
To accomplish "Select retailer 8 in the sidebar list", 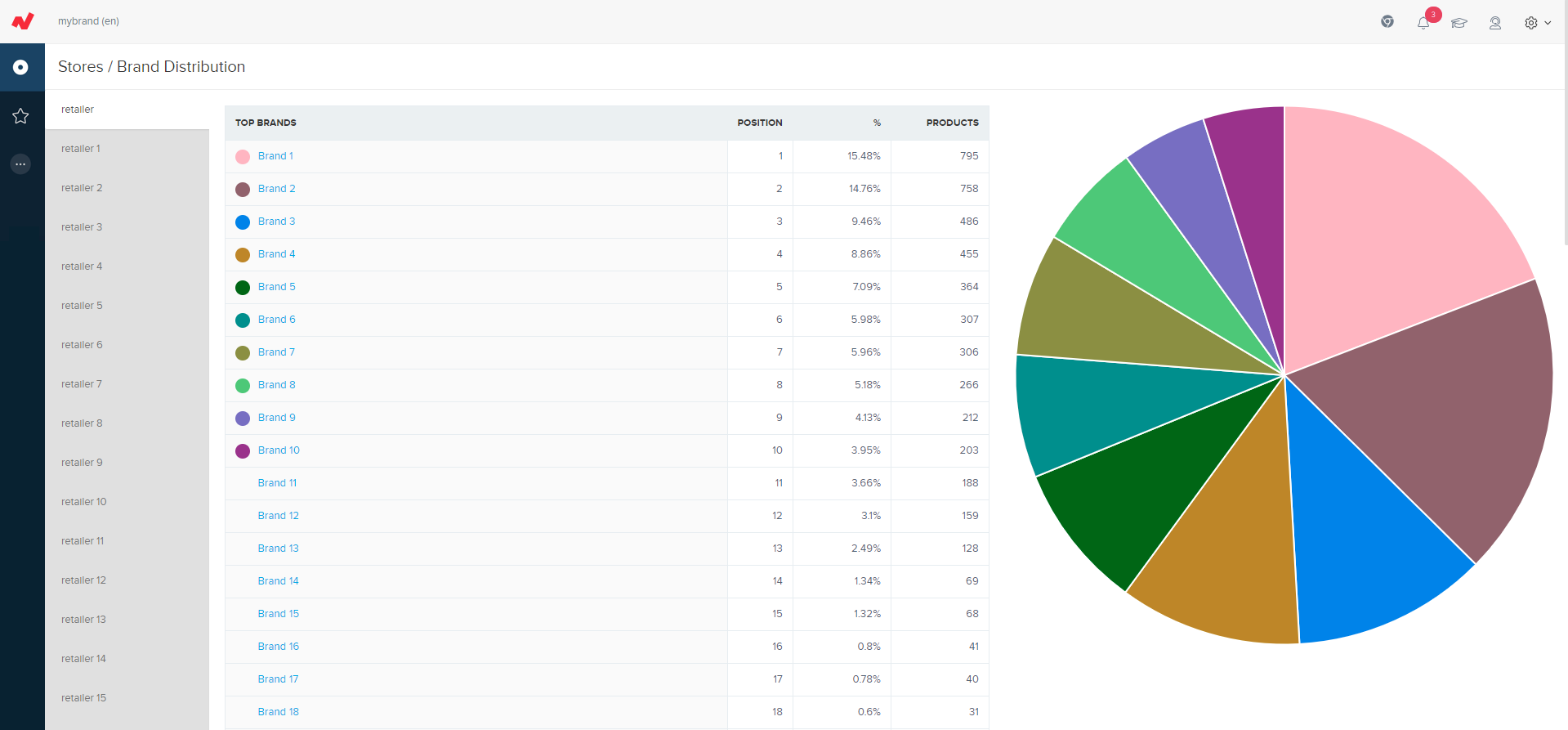I will coord(127,423).
